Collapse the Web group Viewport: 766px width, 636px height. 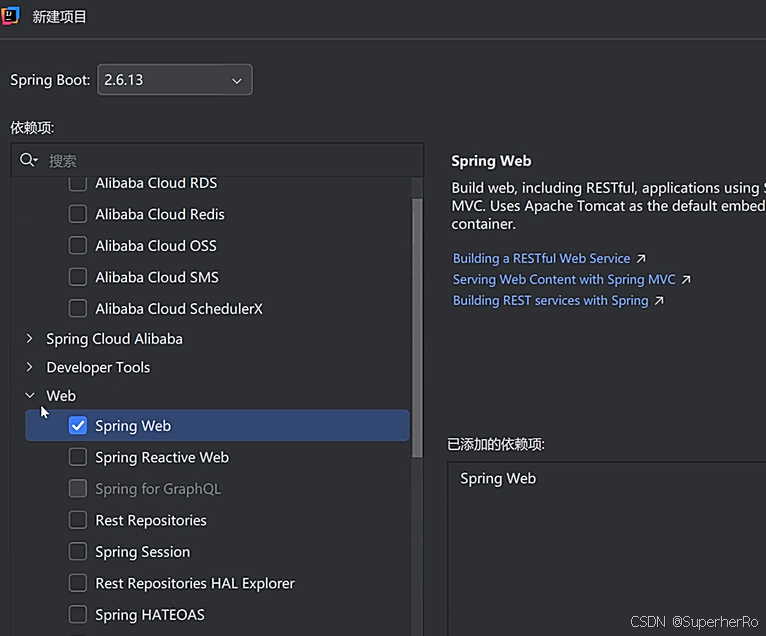(30, 395)
